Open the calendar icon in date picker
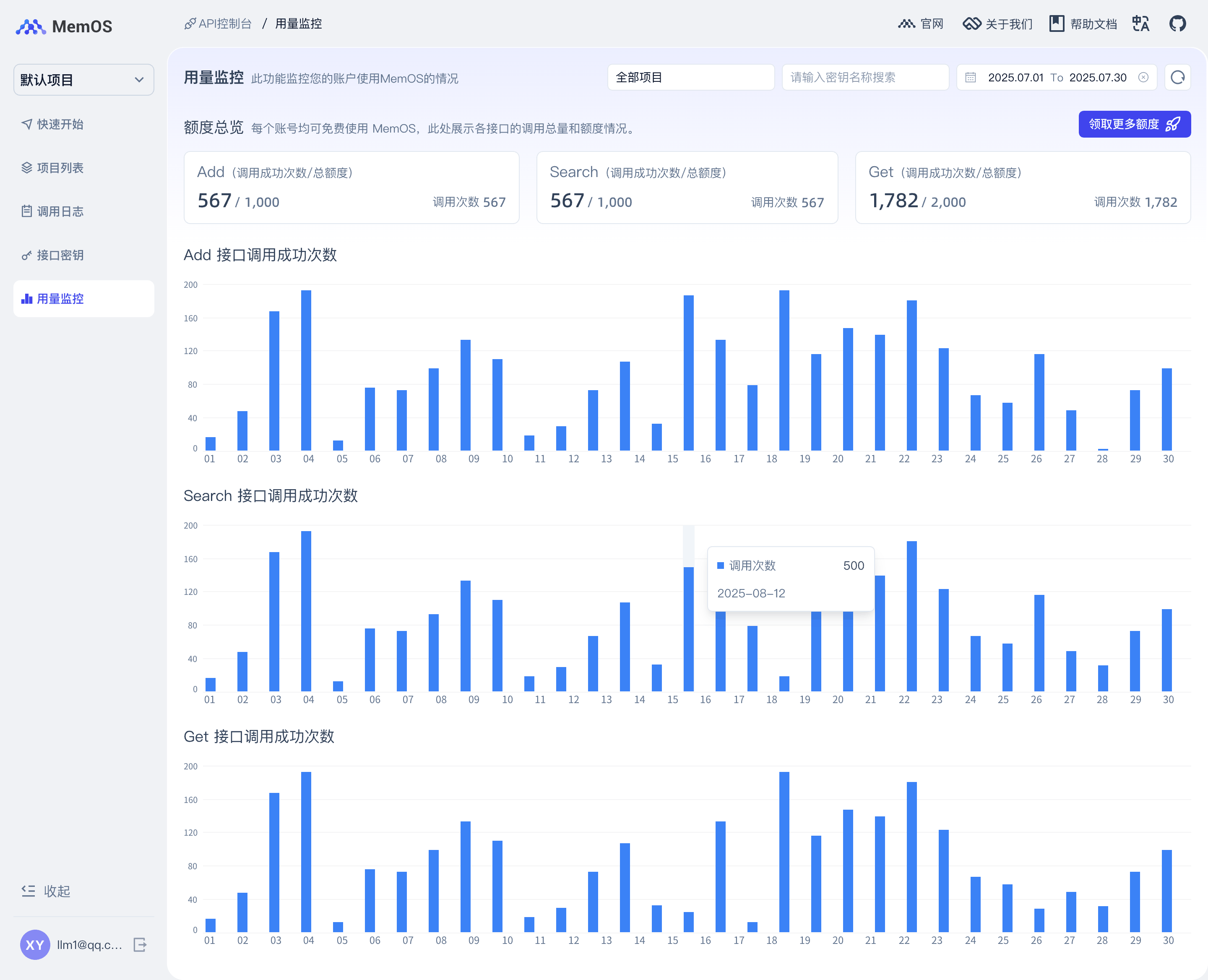The image size is (1208, 980). 970,77
